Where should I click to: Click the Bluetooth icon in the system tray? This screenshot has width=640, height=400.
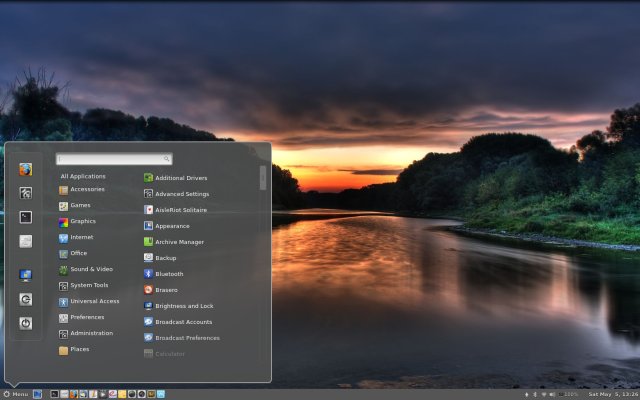pos(535,394)
